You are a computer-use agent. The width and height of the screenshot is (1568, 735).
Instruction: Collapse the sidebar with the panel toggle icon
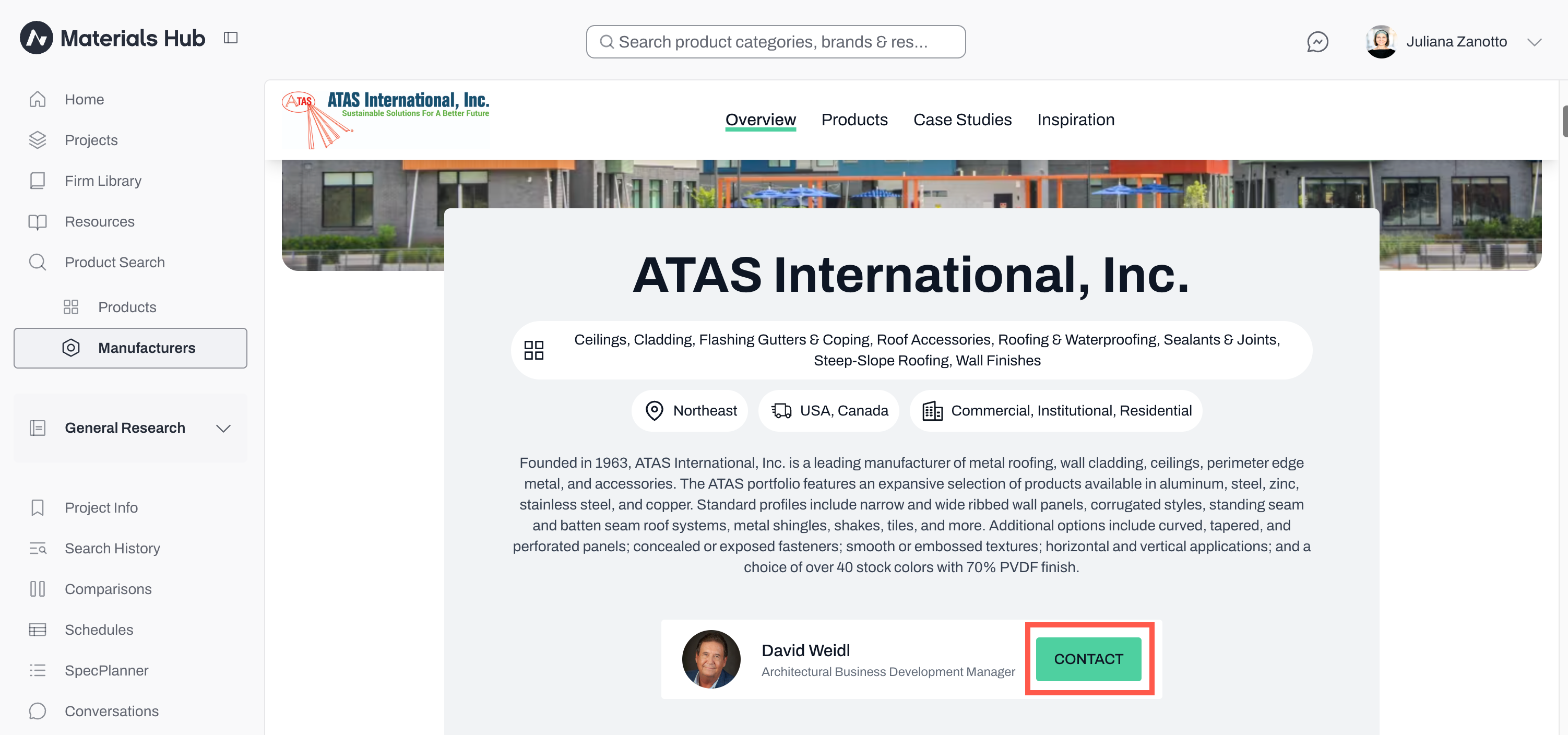coord(231,38)
